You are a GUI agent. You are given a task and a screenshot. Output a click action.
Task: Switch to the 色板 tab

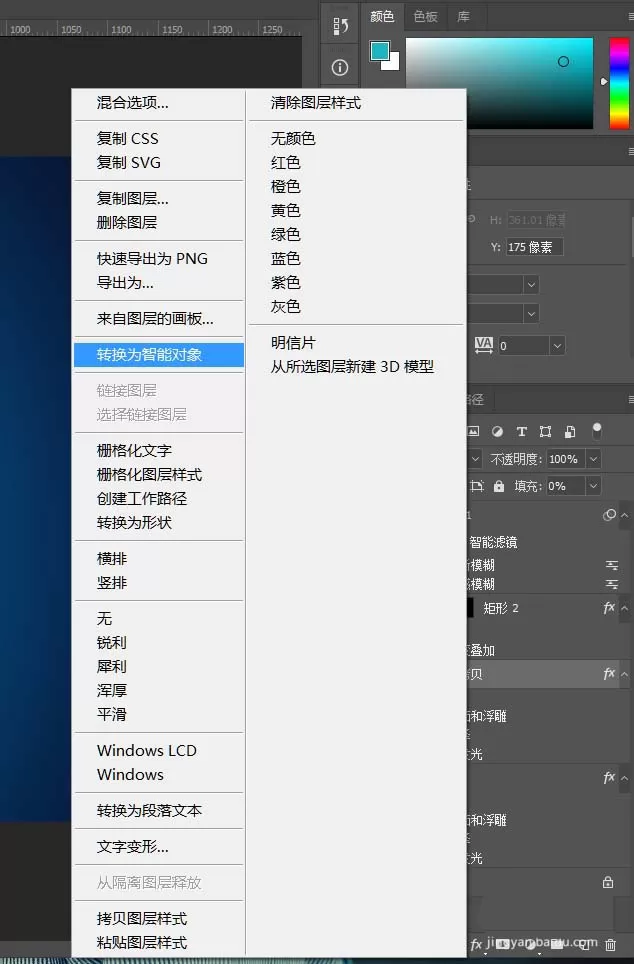(426, 17)
